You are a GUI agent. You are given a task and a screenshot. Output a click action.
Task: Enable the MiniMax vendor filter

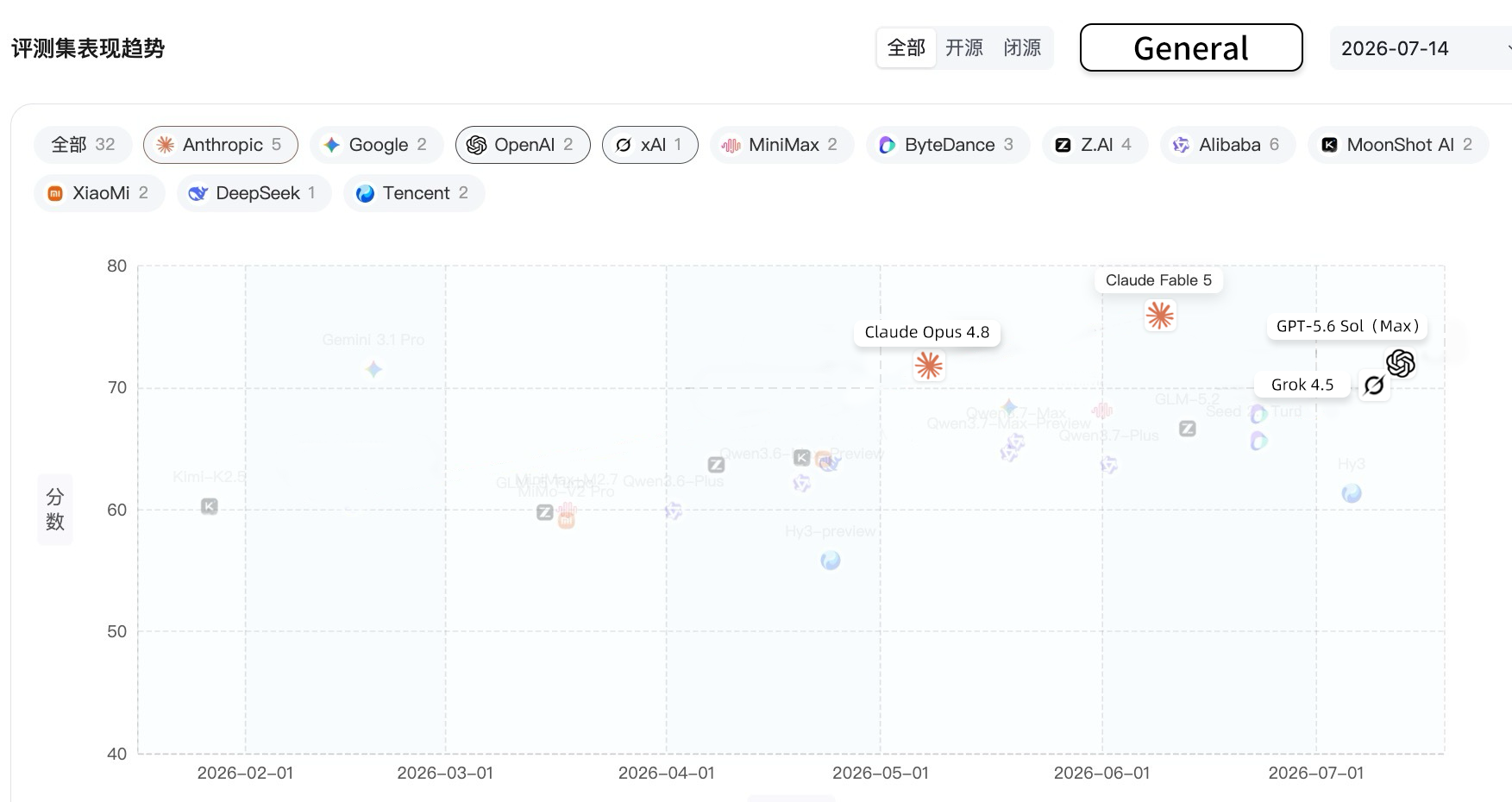coord(782,145)
